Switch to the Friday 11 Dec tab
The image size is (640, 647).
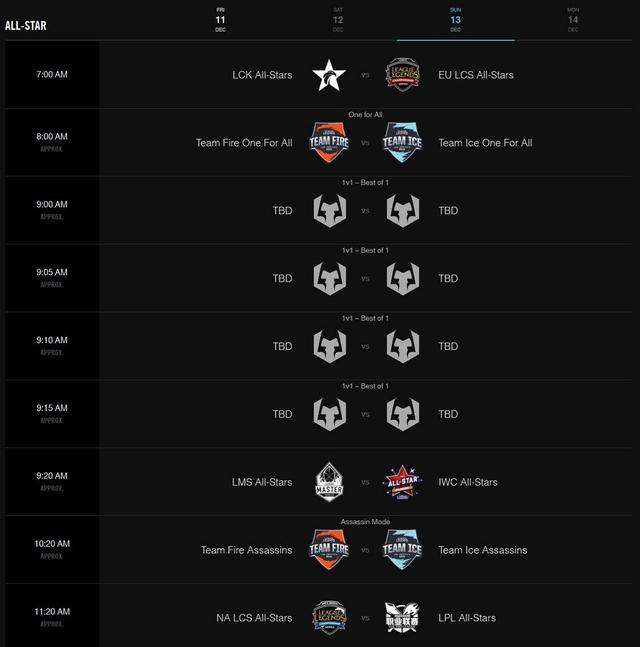tap(220, 19)
